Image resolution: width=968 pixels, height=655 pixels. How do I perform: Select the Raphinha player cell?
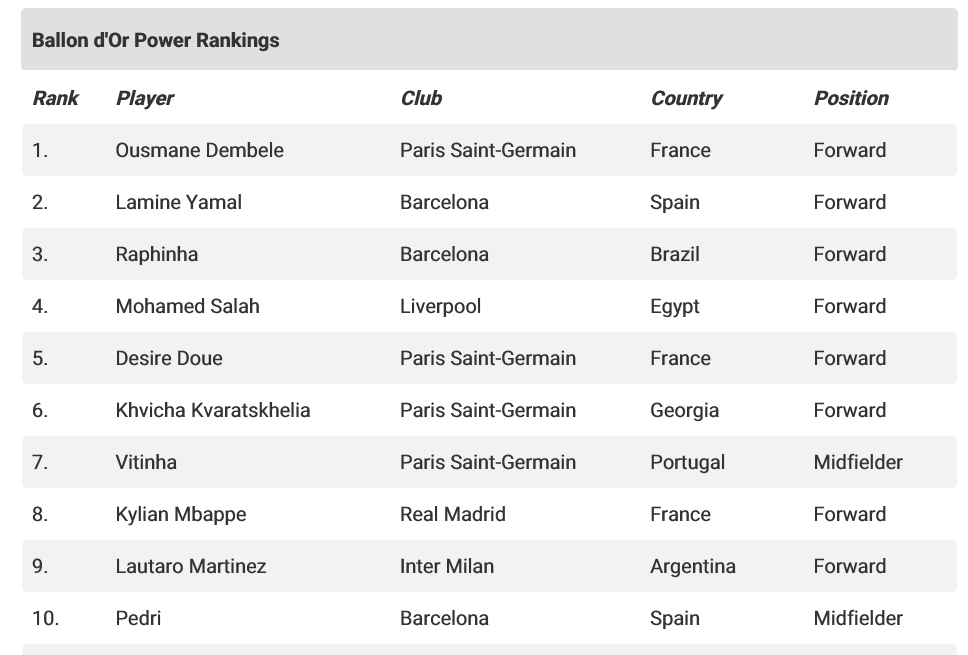pos(157,254)
